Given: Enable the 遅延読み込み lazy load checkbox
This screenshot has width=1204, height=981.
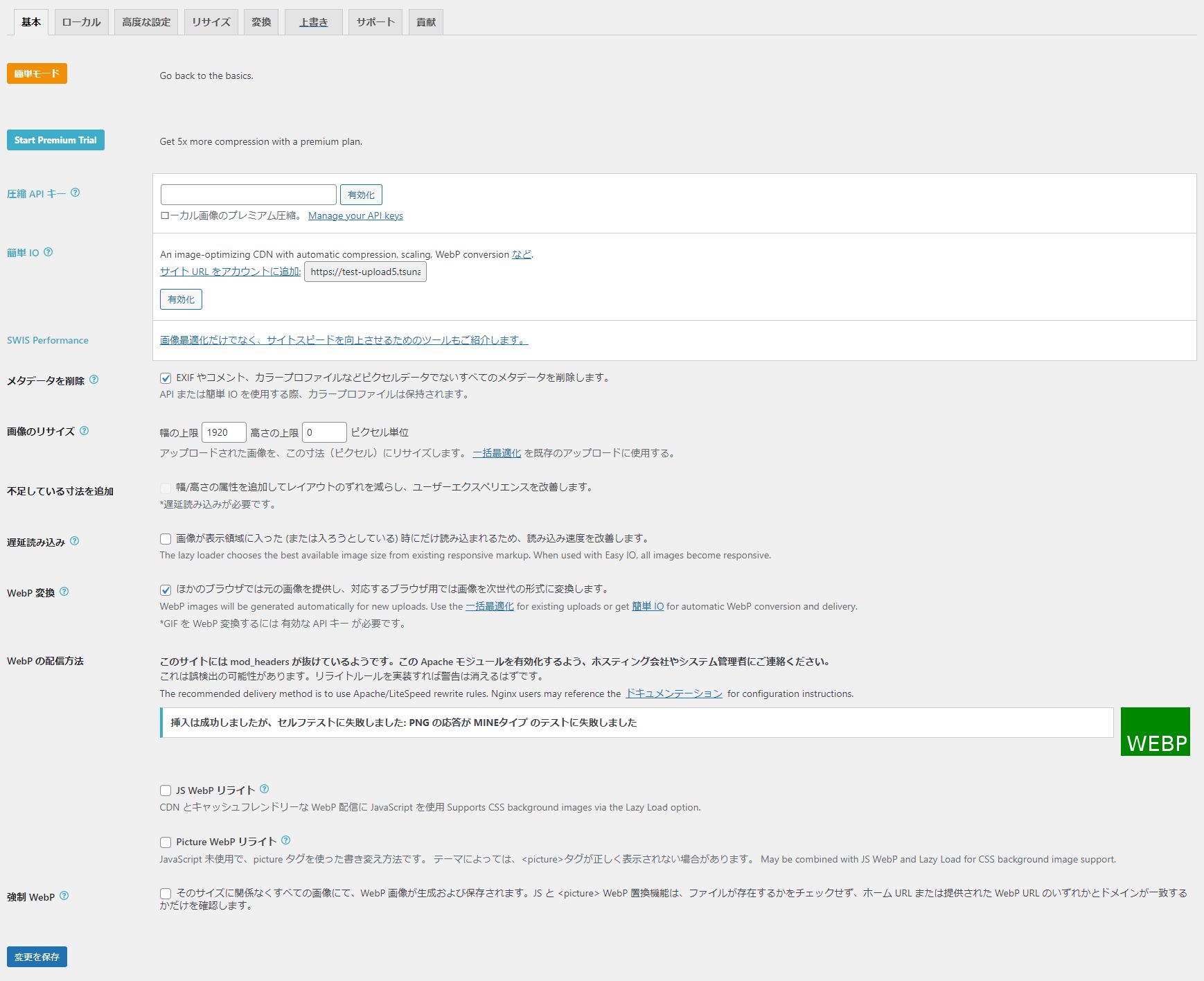Looking at the screenshot, I should [166, 539].
